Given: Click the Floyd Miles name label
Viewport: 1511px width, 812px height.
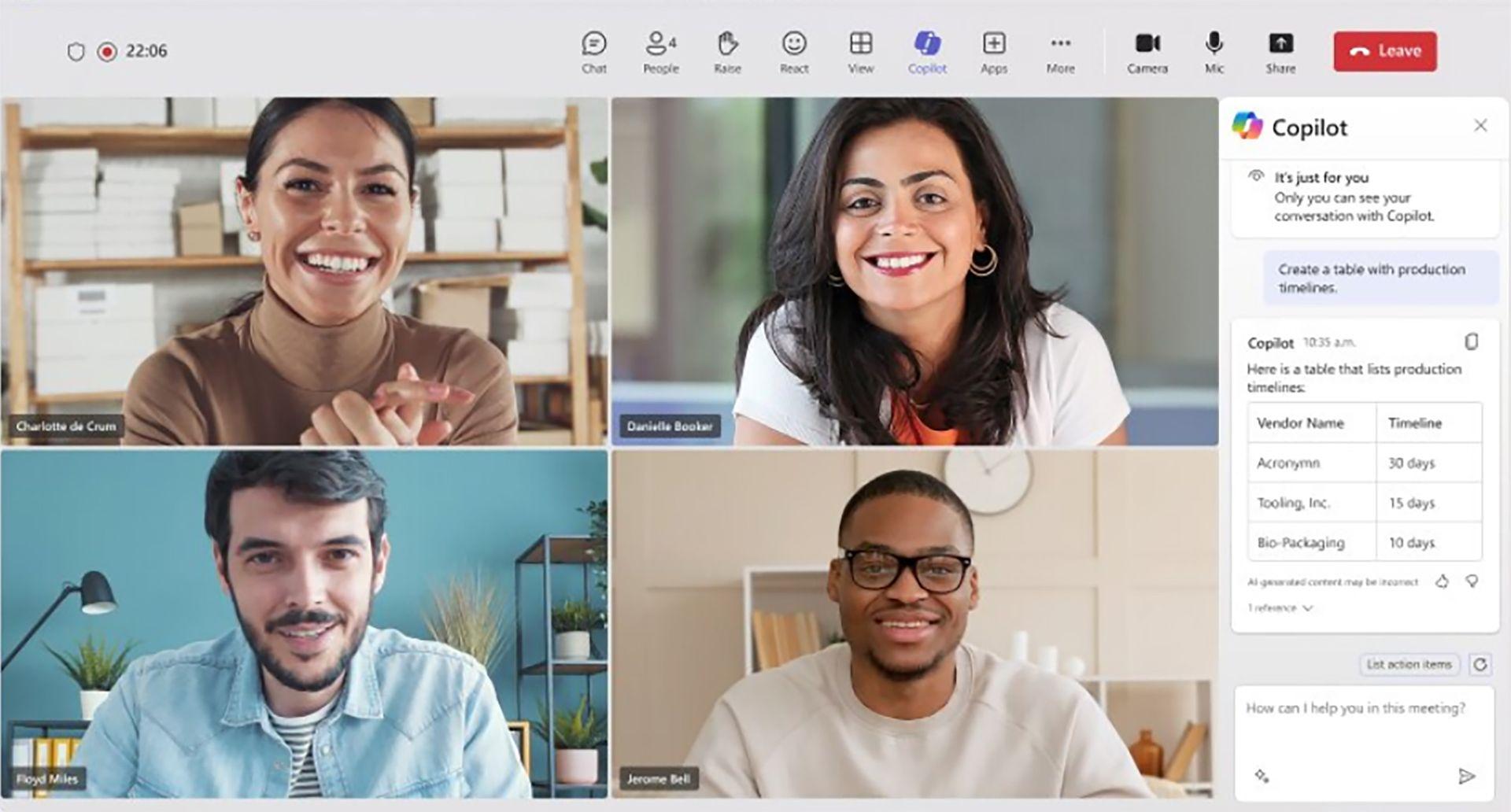Looking at the screenshot, I should point(47,779).
